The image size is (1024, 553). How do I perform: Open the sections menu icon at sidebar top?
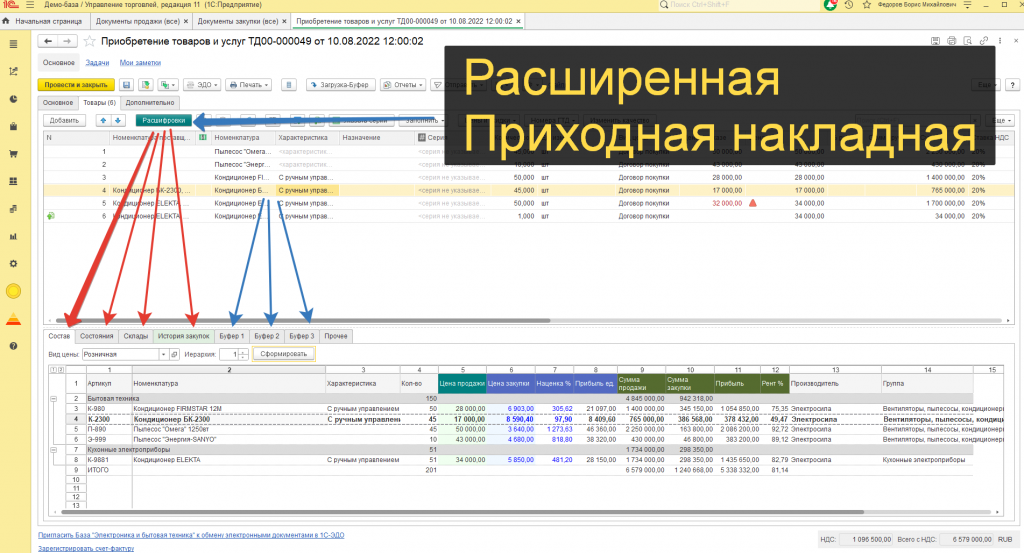click(x=13, y=44)
